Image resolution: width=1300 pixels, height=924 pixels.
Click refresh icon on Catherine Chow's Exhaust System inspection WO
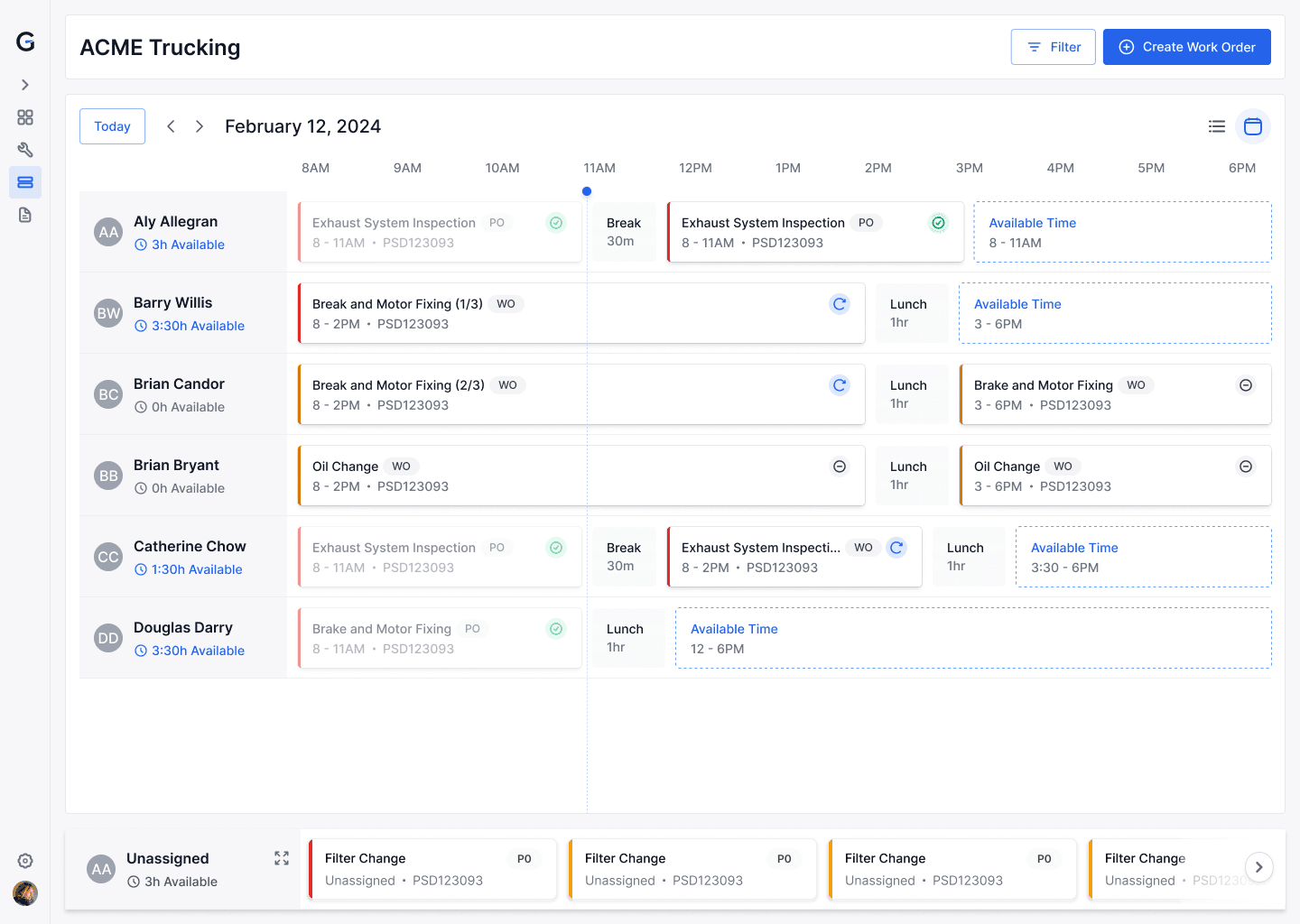[896, 548]
